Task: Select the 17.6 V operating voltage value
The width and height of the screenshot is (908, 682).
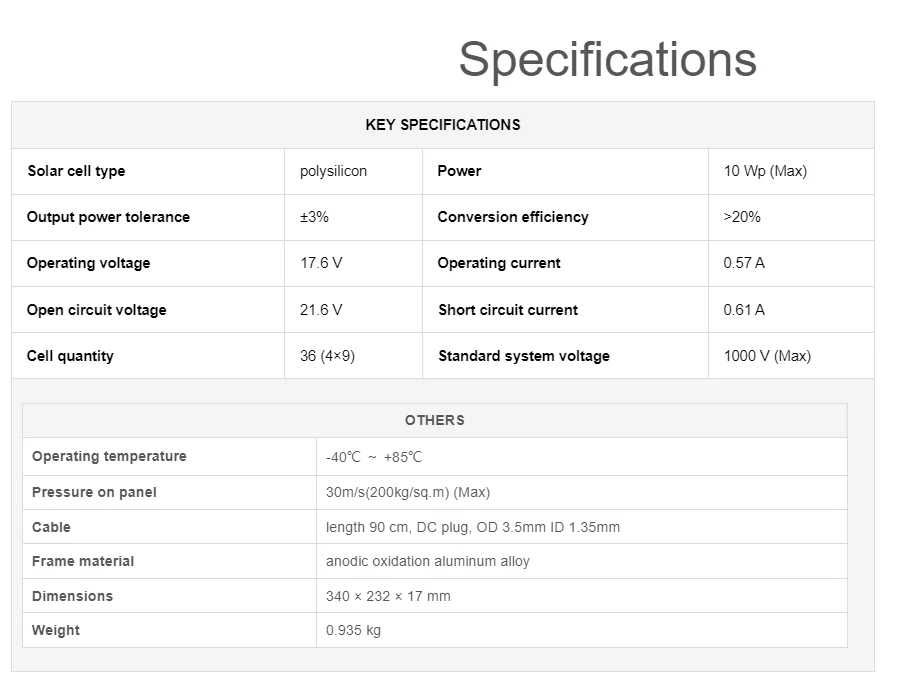Action: pyautogui.click(x=320, y=263)
